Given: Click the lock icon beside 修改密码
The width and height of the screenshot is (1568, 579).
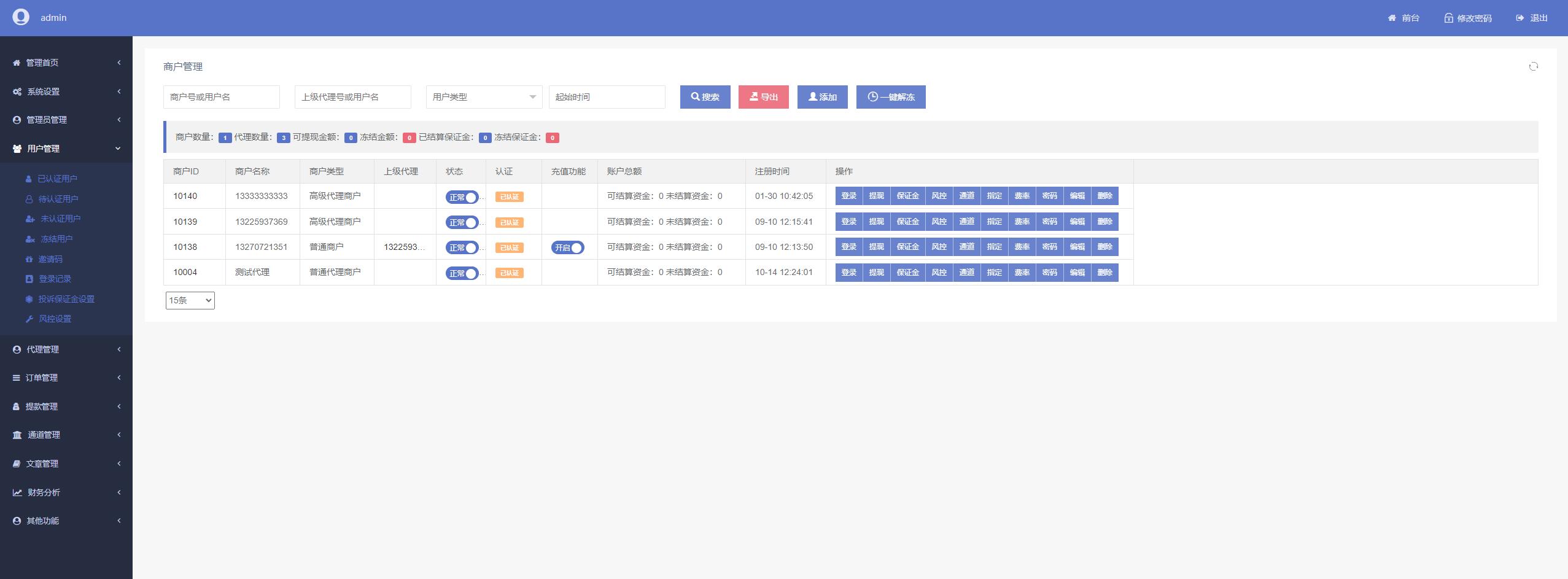Looking at the screenshot, I should (x=1448, y=18).
